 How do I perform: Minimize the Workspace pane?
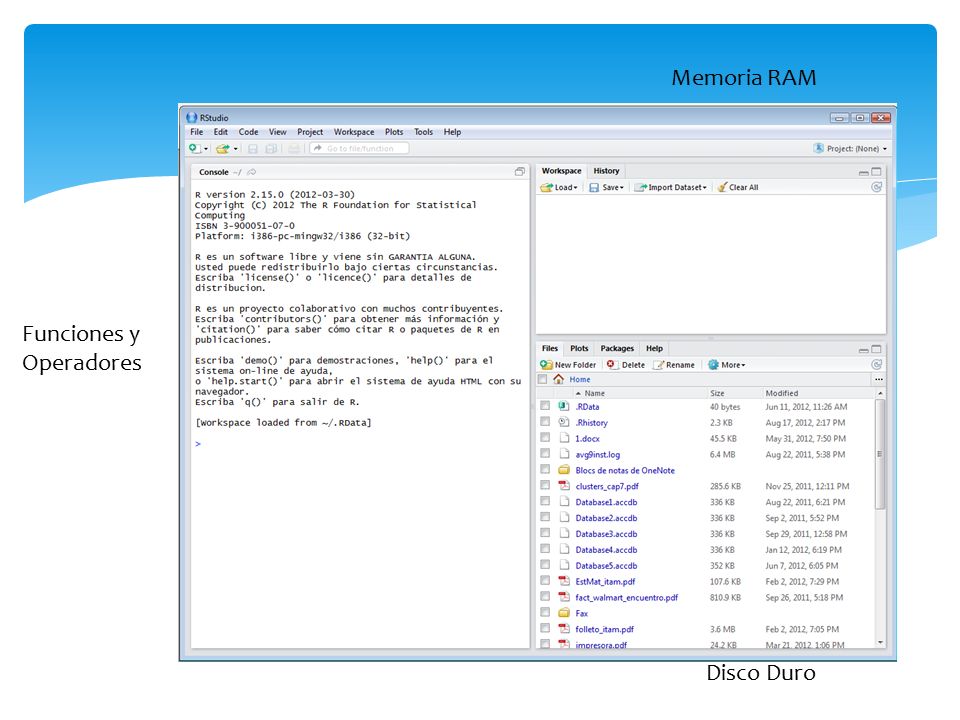pyautogui.click(x=863, y=173)
